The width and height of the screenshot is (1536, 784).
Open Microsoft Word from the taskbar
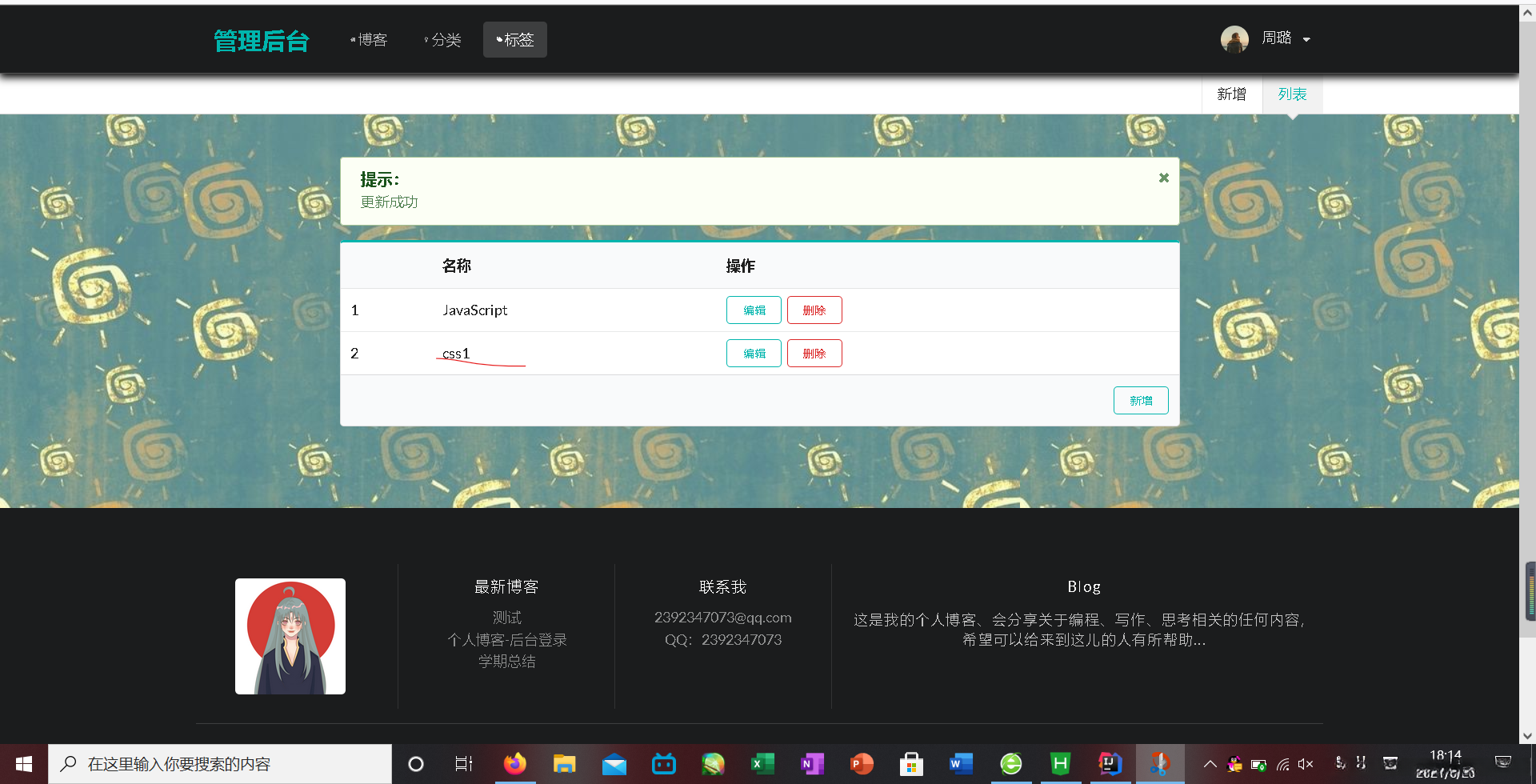click(960, 763)
